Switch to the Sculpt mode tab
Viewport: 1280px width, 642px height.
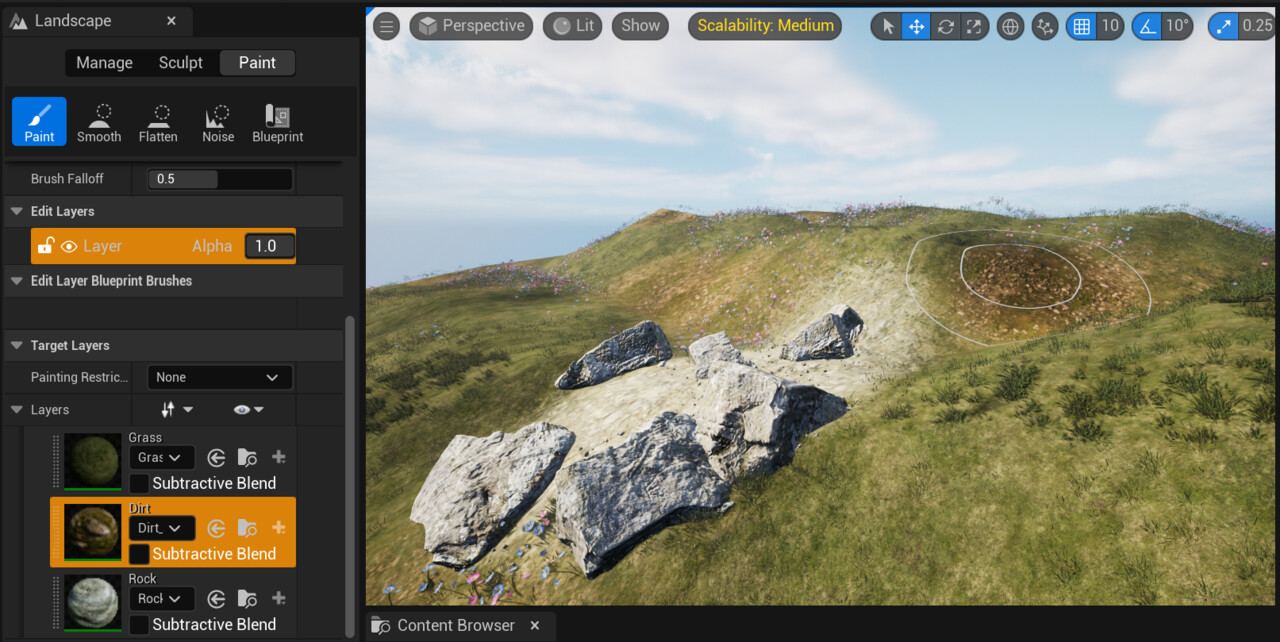[x=180, y=62]
